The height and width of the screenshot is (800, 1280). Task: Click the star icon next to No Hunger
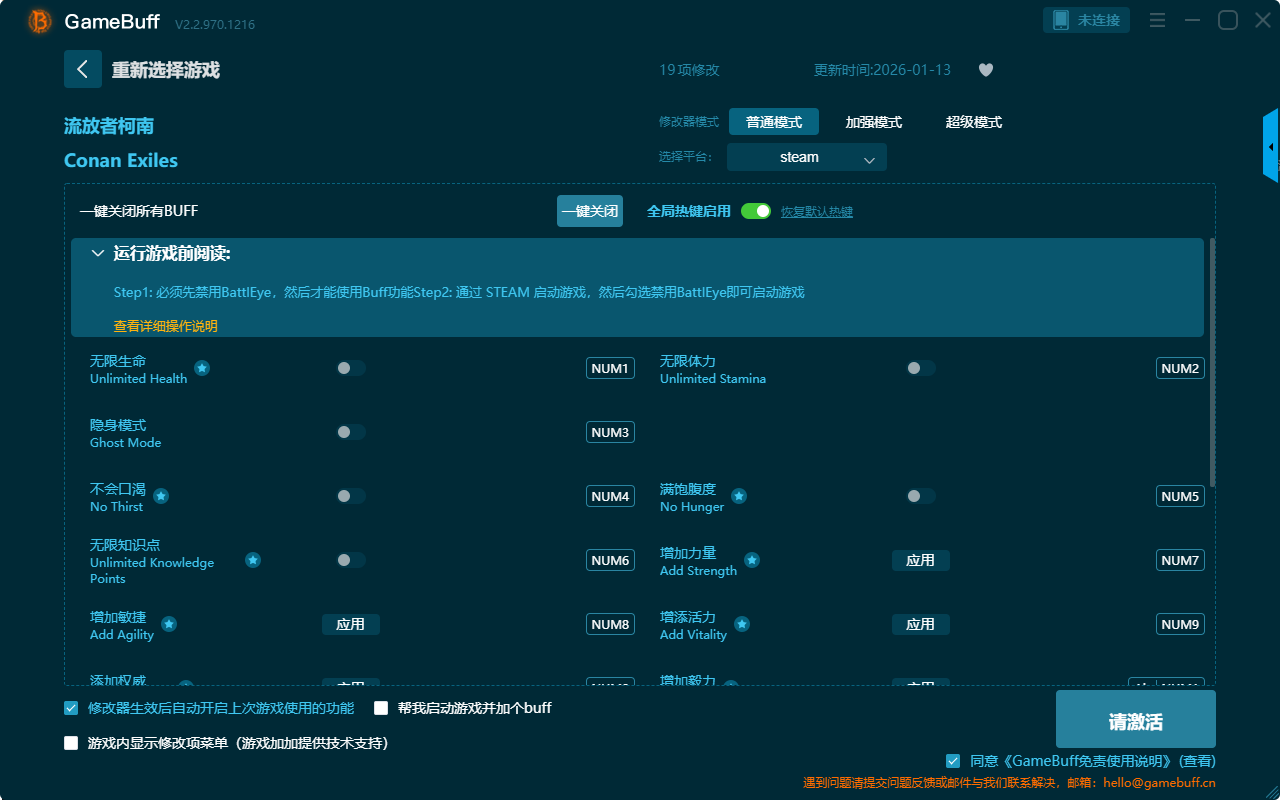tap(739, 496)
